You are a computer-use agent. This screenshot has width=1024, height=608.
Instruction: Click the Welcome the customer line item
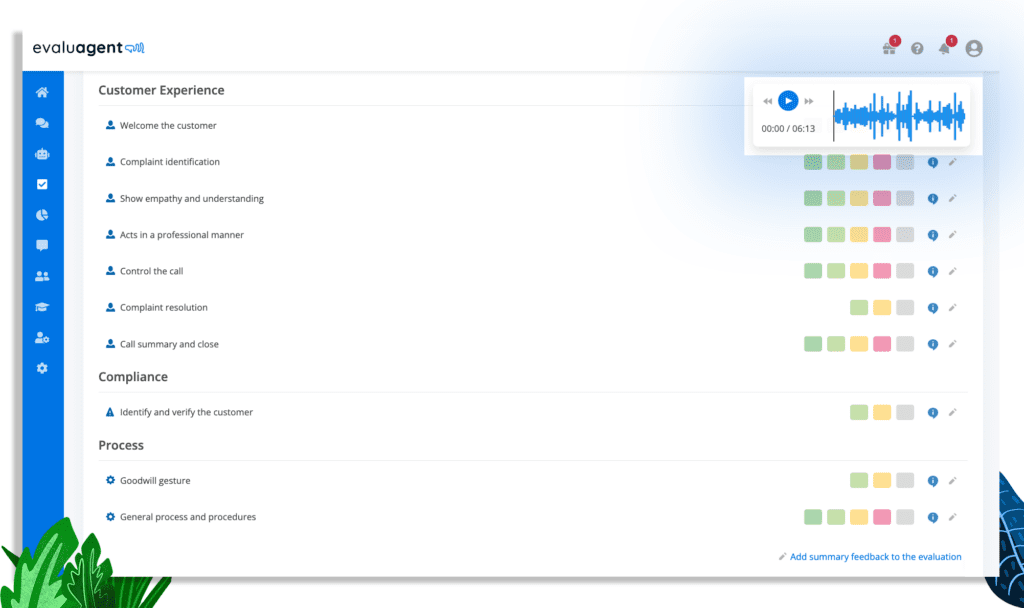168,125
